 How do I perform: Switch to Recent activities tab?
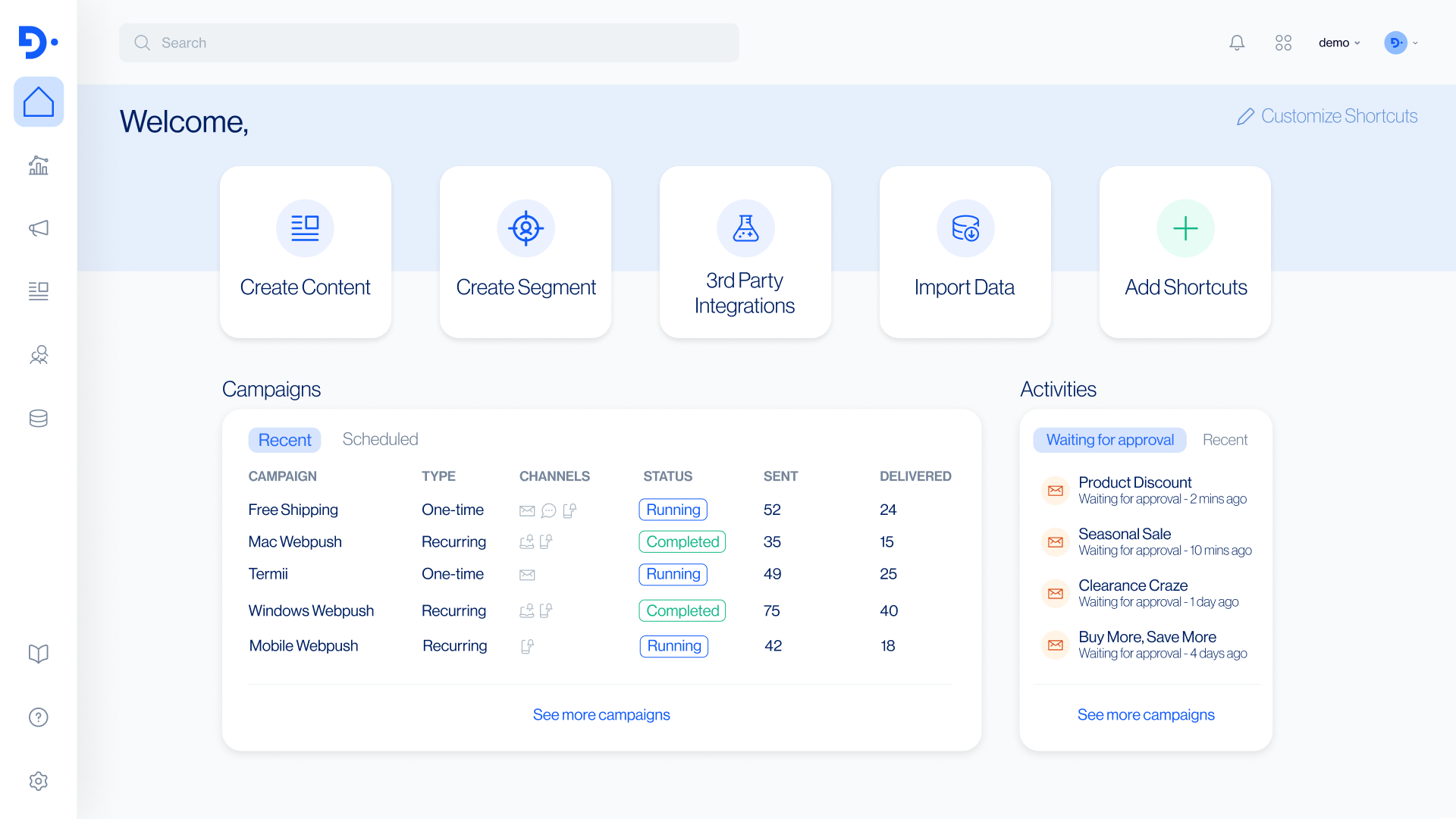[x=1225, y=440]
